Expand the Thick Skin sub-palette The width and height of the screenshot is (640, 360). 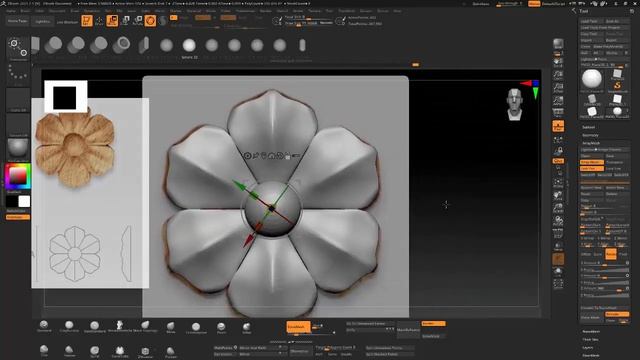(x=590, y=340)
